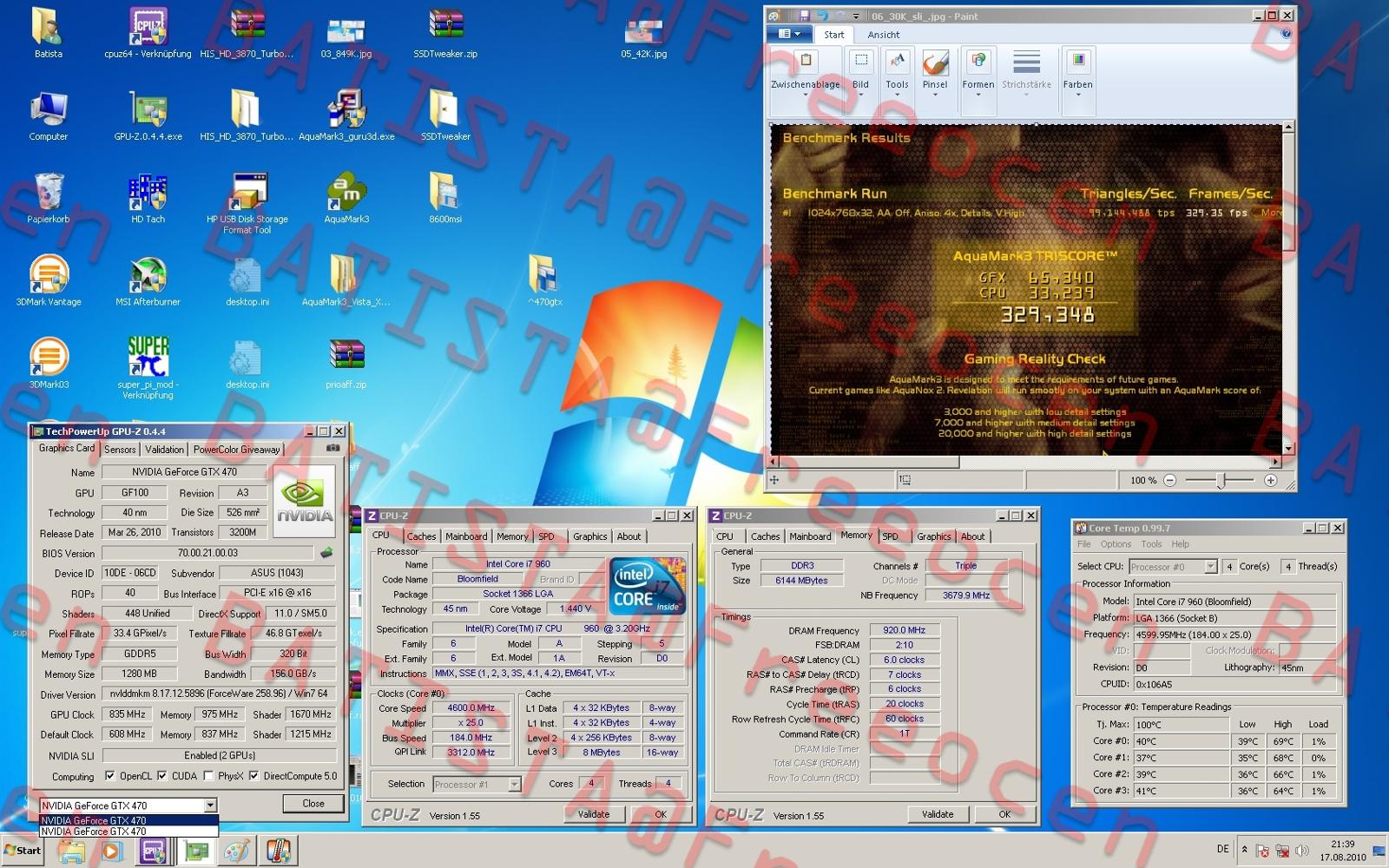Screen dimensions: 1389x868
Task: Open the 3DMark Vantage desktop shortcut
Action: 49,283
